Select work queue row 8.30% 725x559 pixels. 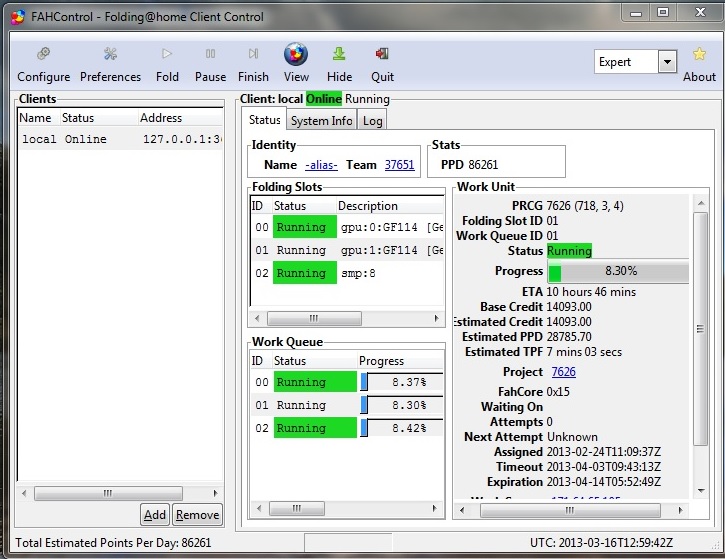click(x=347, y=405)
